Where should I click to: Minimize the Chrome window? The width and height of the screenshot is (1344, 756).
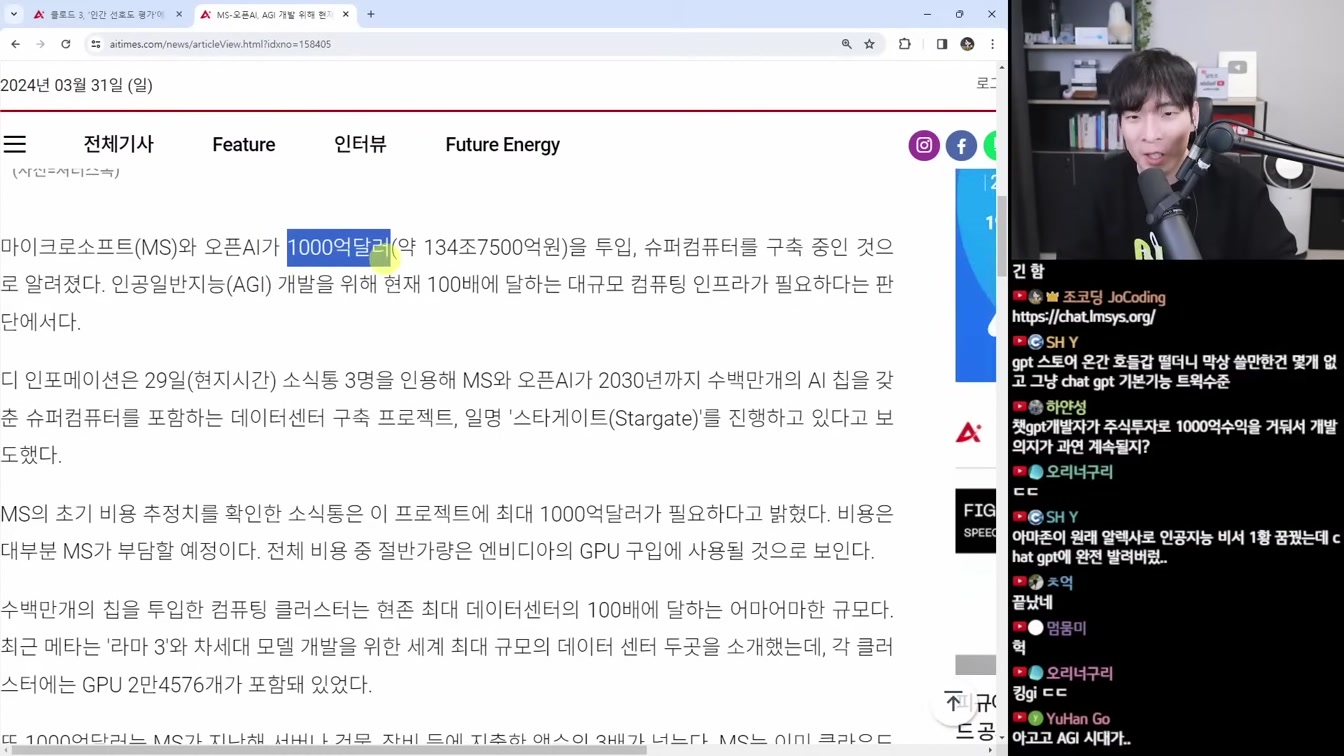coord(927,15)
